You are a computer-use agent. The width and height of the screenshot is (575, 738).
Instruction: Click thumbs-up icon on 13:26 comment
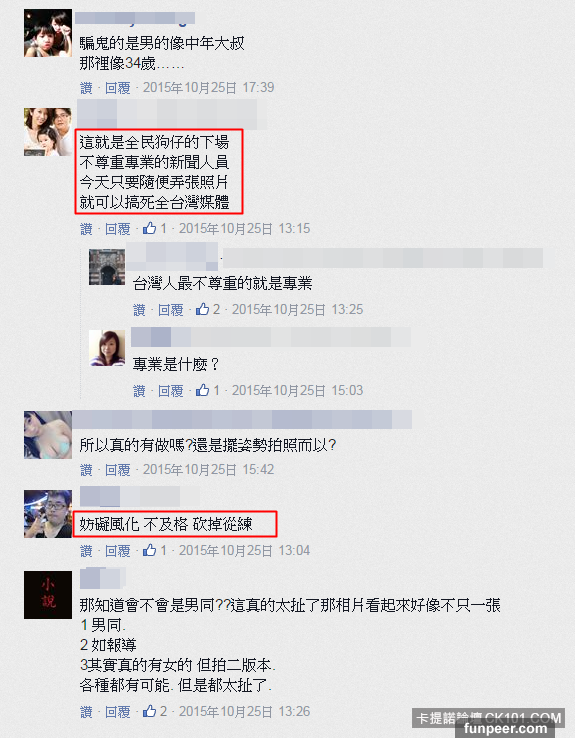point(150,711)
